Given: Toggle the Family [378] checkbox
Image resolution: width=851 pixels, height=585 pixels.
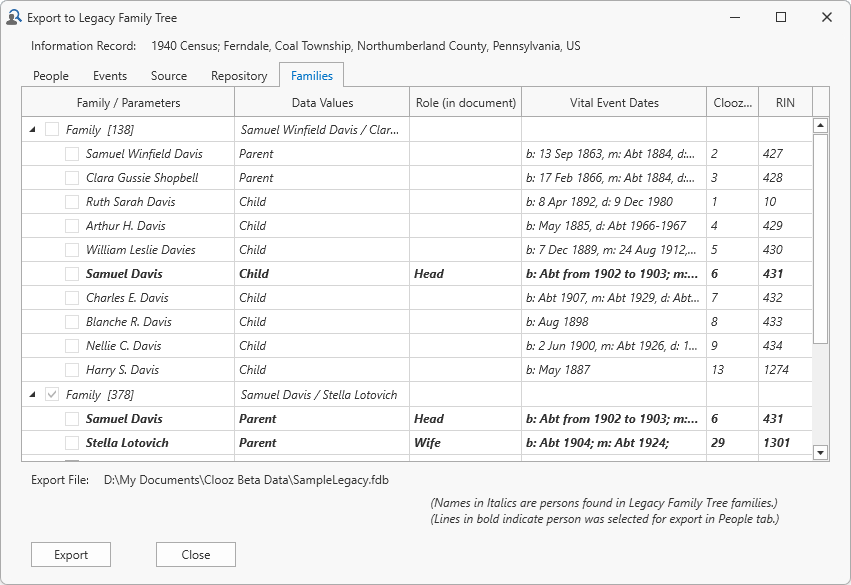Looking at the screenshot, I should tap(52, 395).
